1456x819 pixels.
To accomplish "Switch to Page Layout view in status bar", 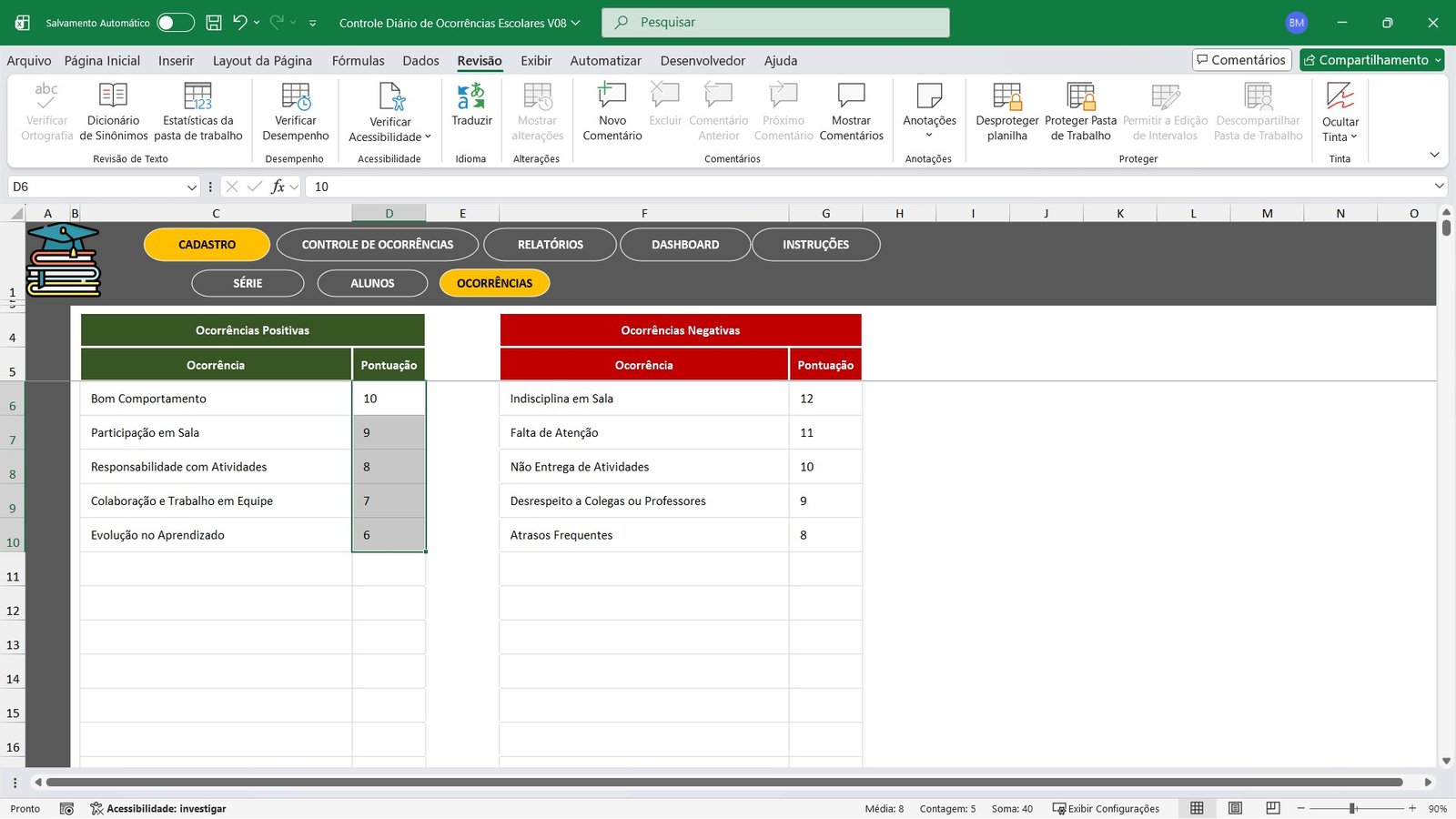I will click(x=1235, y=808).
